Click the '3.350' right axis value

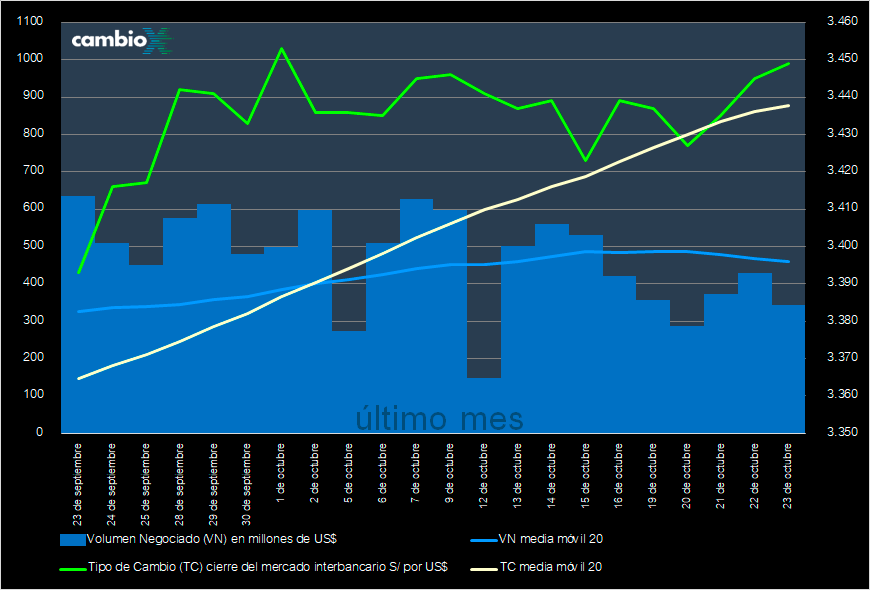842,432
